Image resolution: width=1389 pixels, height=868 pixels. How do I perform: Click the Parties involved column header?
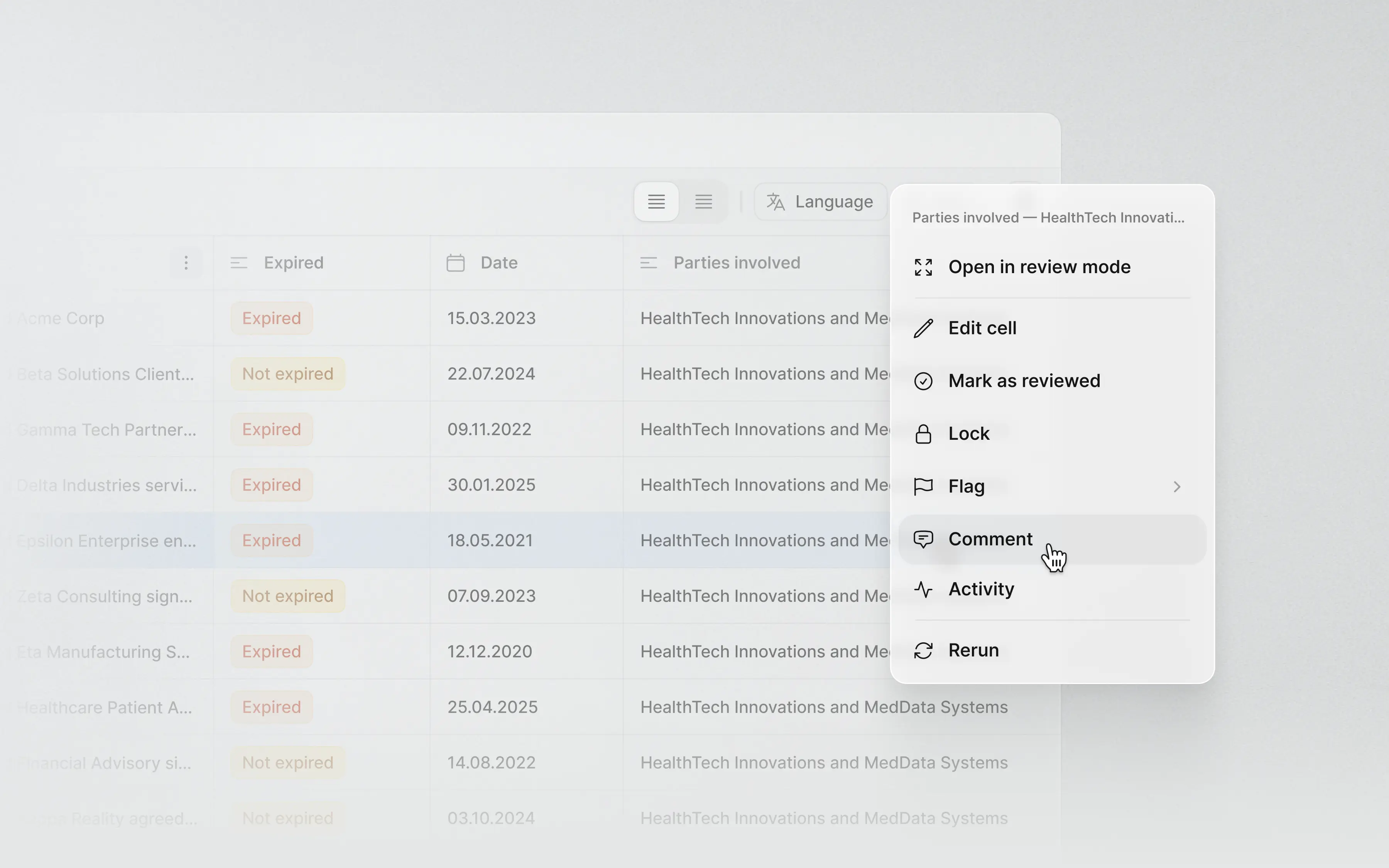coord(737,263)
